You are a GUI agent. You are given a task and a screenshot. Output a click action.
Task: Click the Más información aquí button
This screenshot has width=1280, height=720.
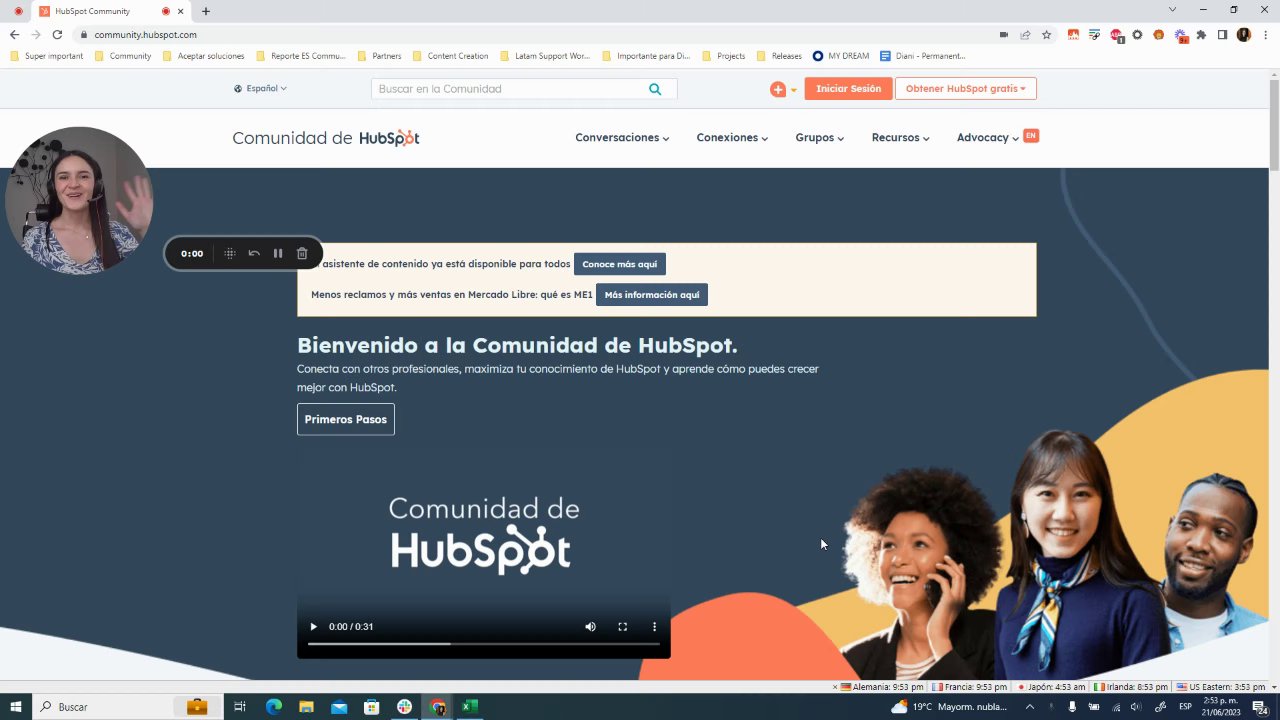click(652, 295)
